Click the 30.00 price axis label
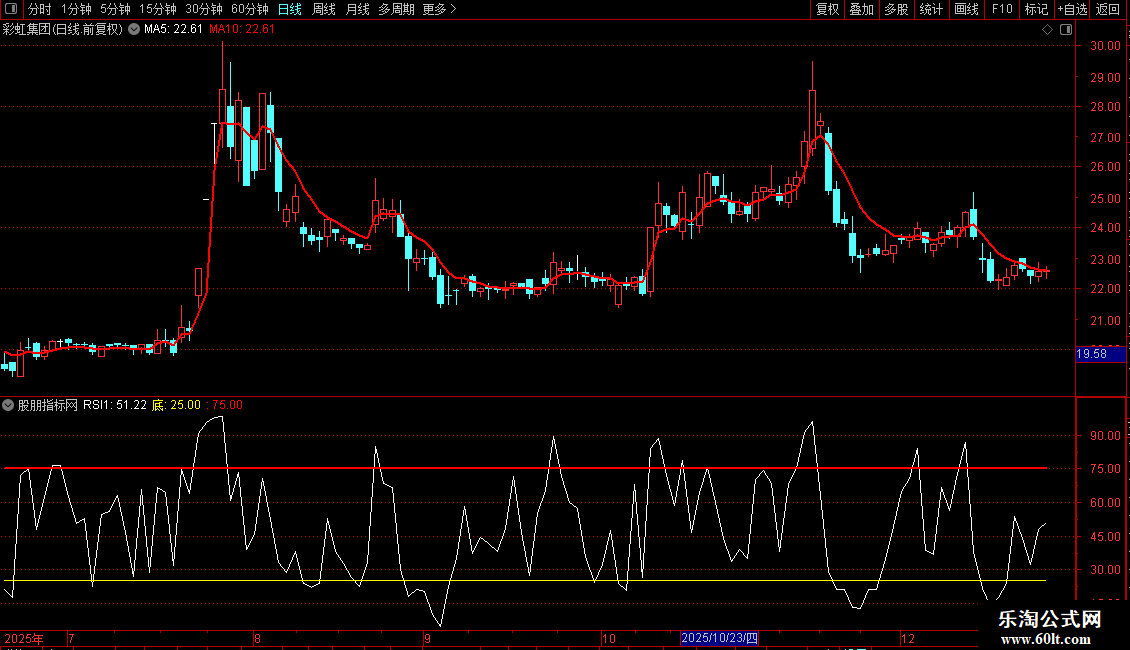 click(1105, 45)
